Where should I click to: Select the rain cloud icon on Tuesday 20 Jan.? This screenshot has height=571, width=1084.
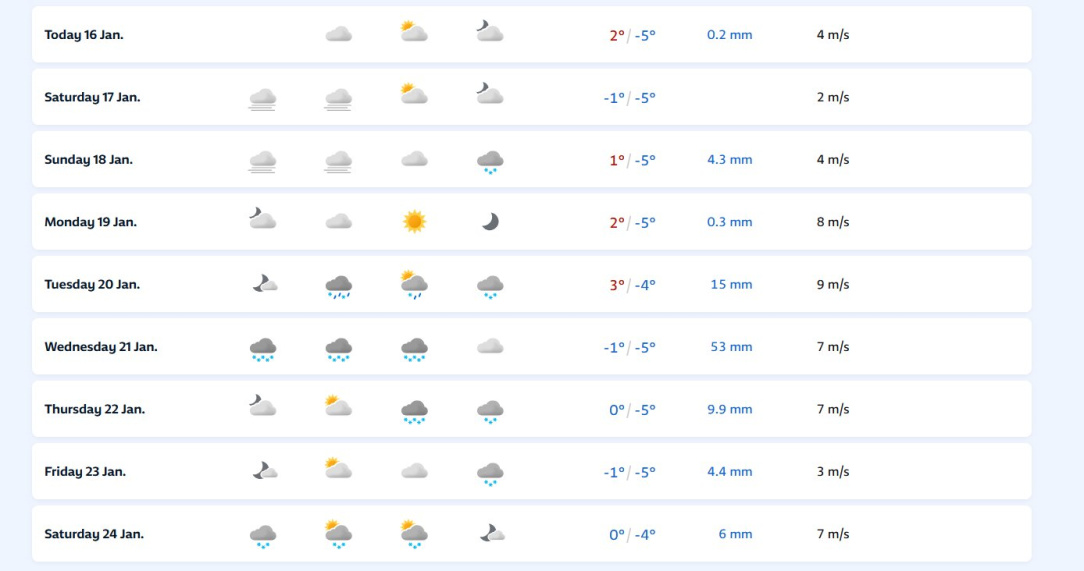point(339,286)
